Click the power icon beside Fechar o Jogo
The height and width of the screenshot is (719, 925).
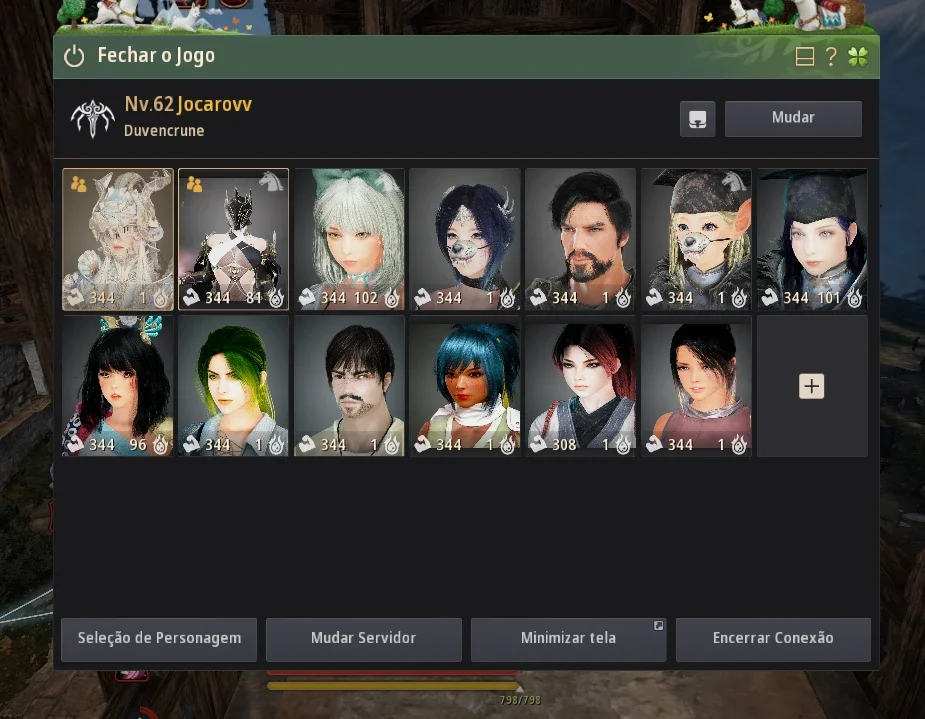[x=74, y=57]
